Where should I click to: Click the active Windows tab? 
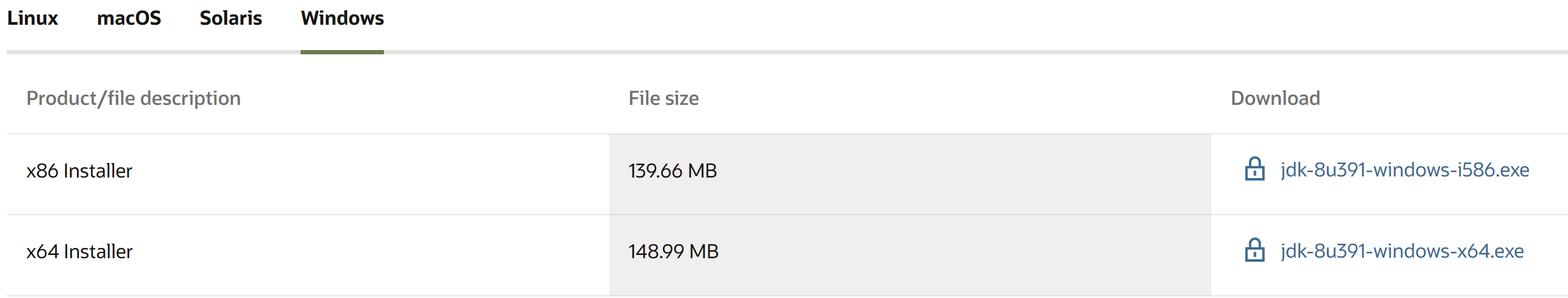pos(342,18)
